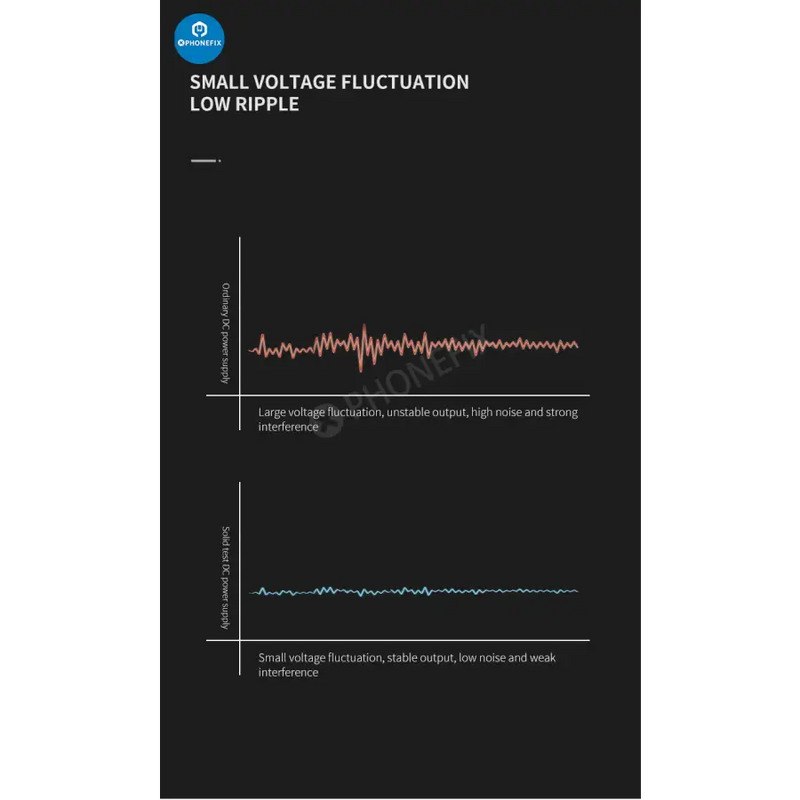This screenshot has height=800, width=800.
Task: Click the "Small voltage fluctuation" caption phrase
Action: (x=320, y=658)
